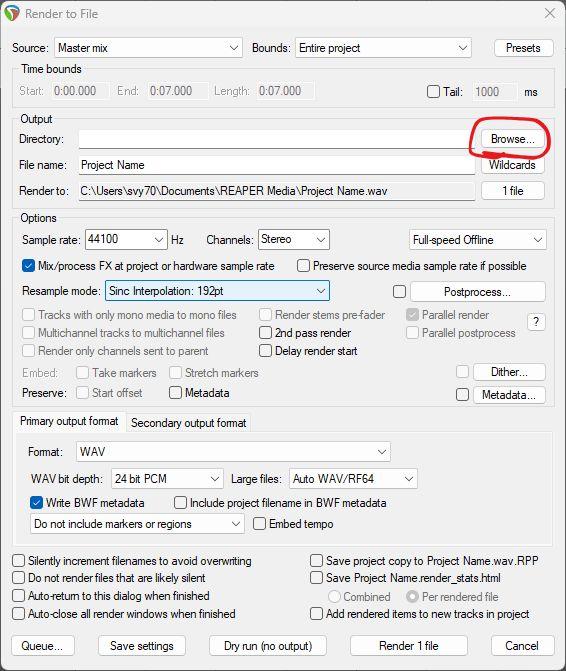Image resolution: width=566 pixels, height=671 pixels.
Task: Click the Render 1 file button
Action: click(409, 645)
